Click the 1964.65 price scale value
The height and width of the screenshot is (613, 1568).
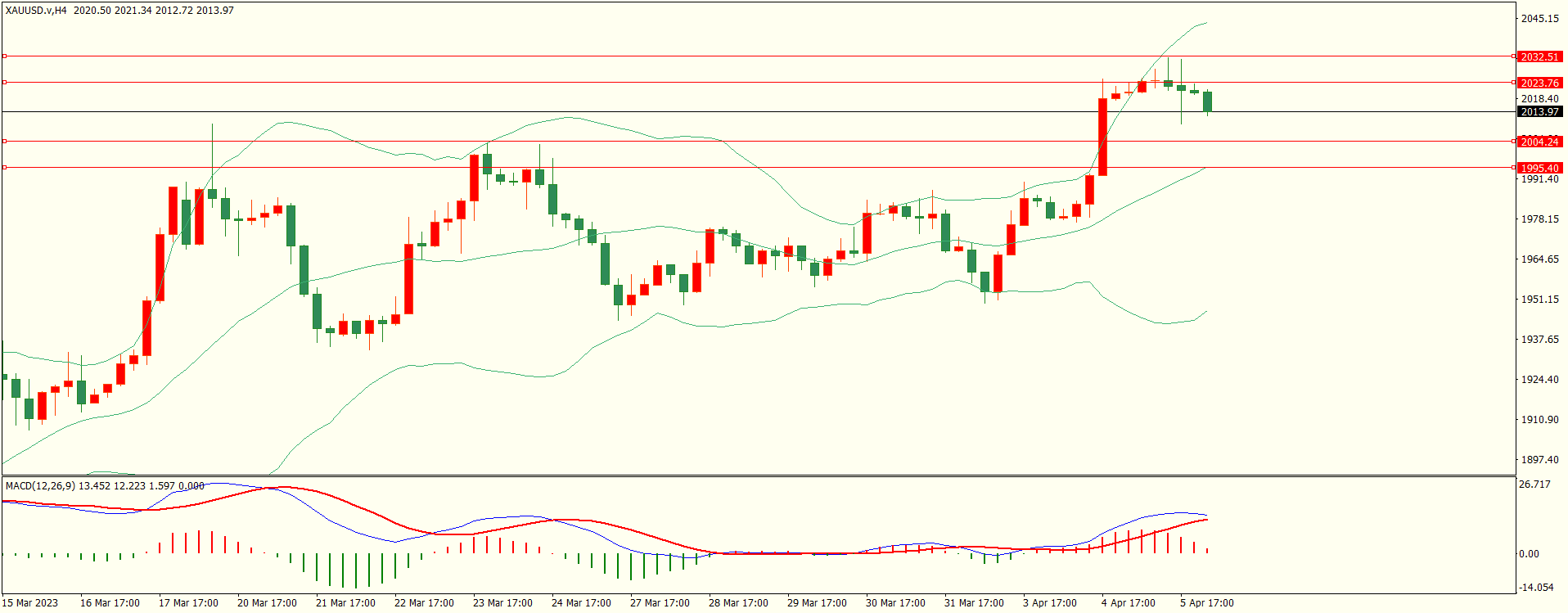1539,259
